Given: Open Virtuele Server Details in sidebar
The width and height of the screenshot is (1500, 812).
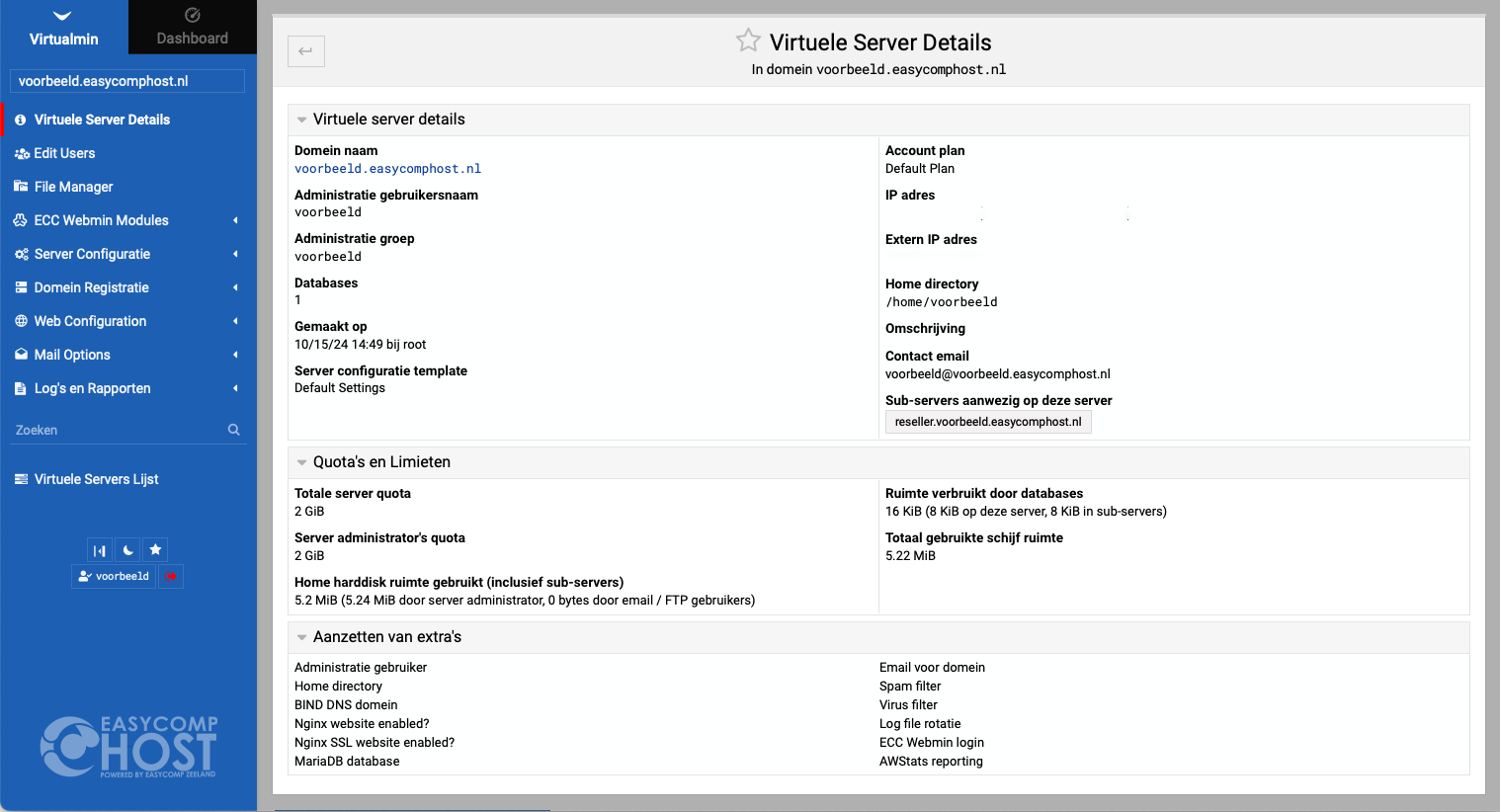Looking at the screenshot, I should tap(102, 120).
